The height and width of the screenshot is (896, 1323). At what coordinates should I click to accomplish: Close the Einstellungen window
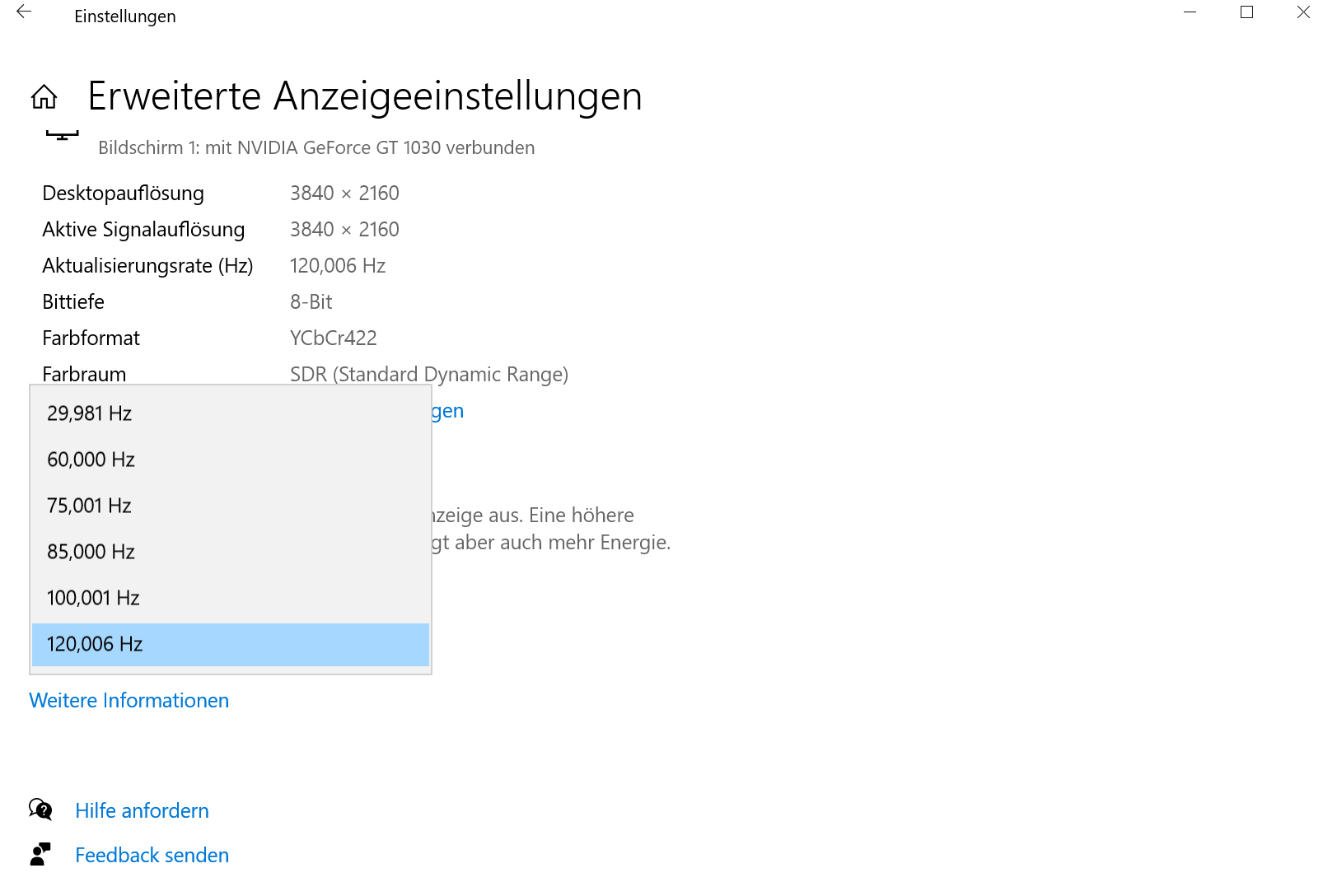pos(1303,12)
